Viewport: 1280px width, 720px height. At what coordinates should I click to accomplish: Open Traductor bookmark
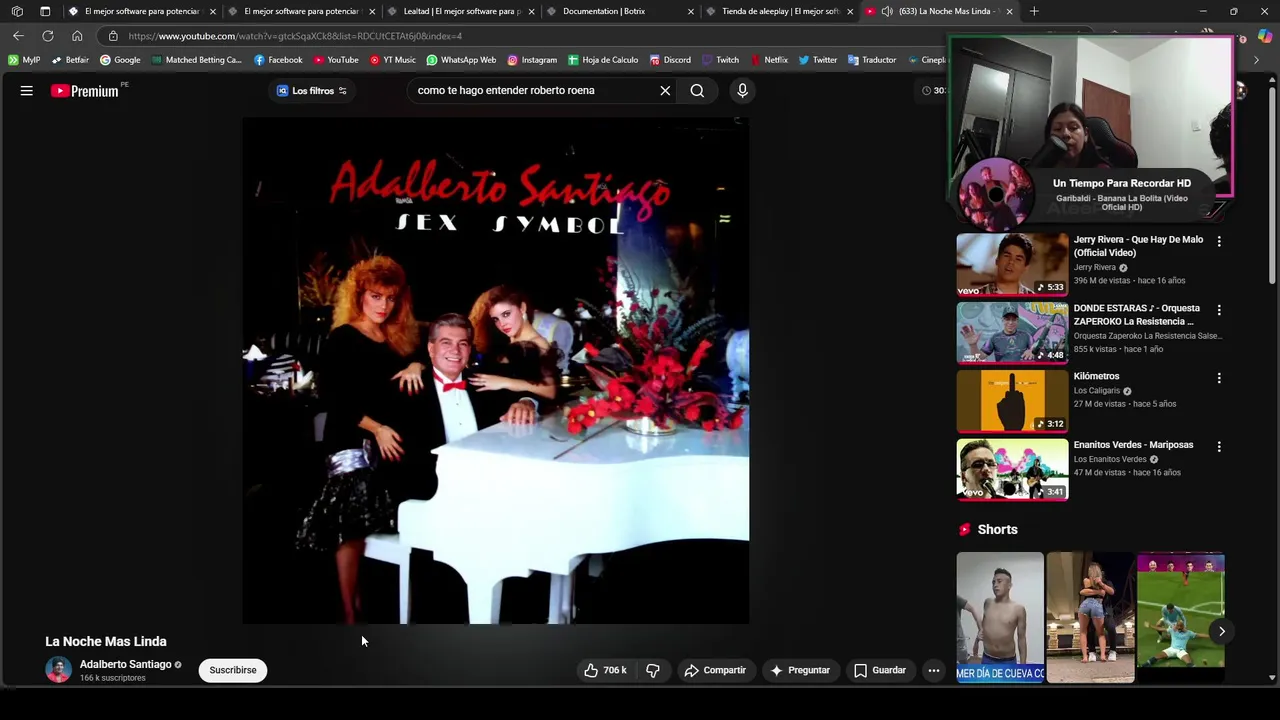click(872, 60)
